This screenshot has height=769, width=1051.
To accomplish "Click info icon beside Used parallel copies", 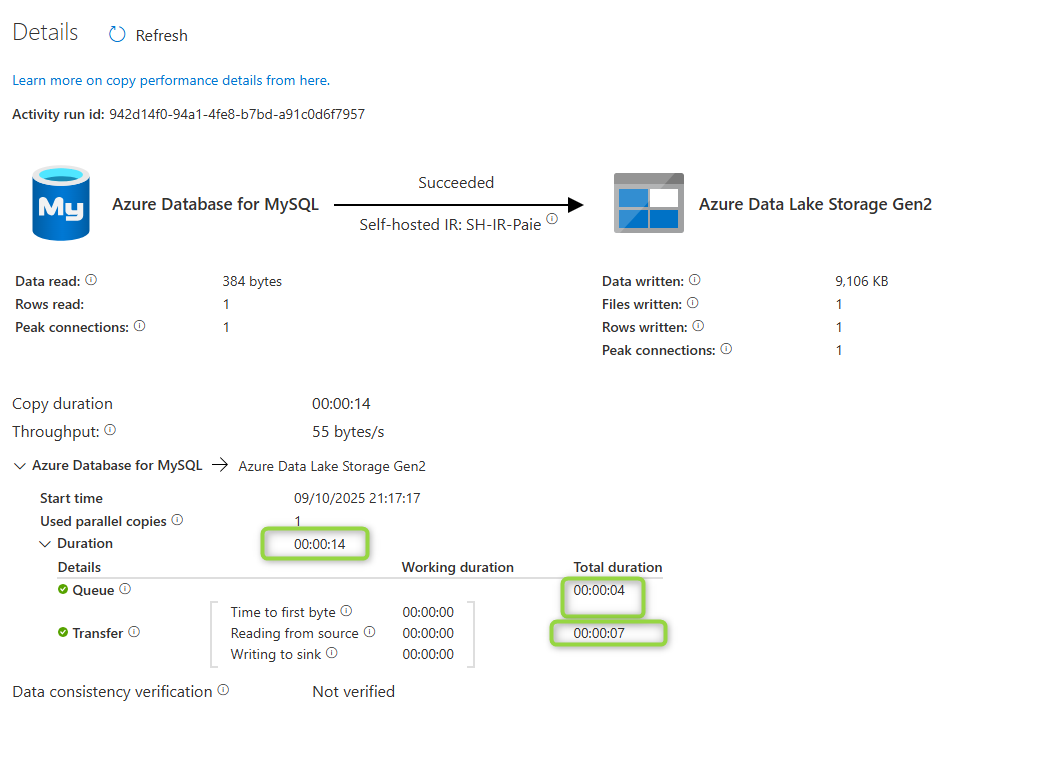I will [x=177, y=520].
